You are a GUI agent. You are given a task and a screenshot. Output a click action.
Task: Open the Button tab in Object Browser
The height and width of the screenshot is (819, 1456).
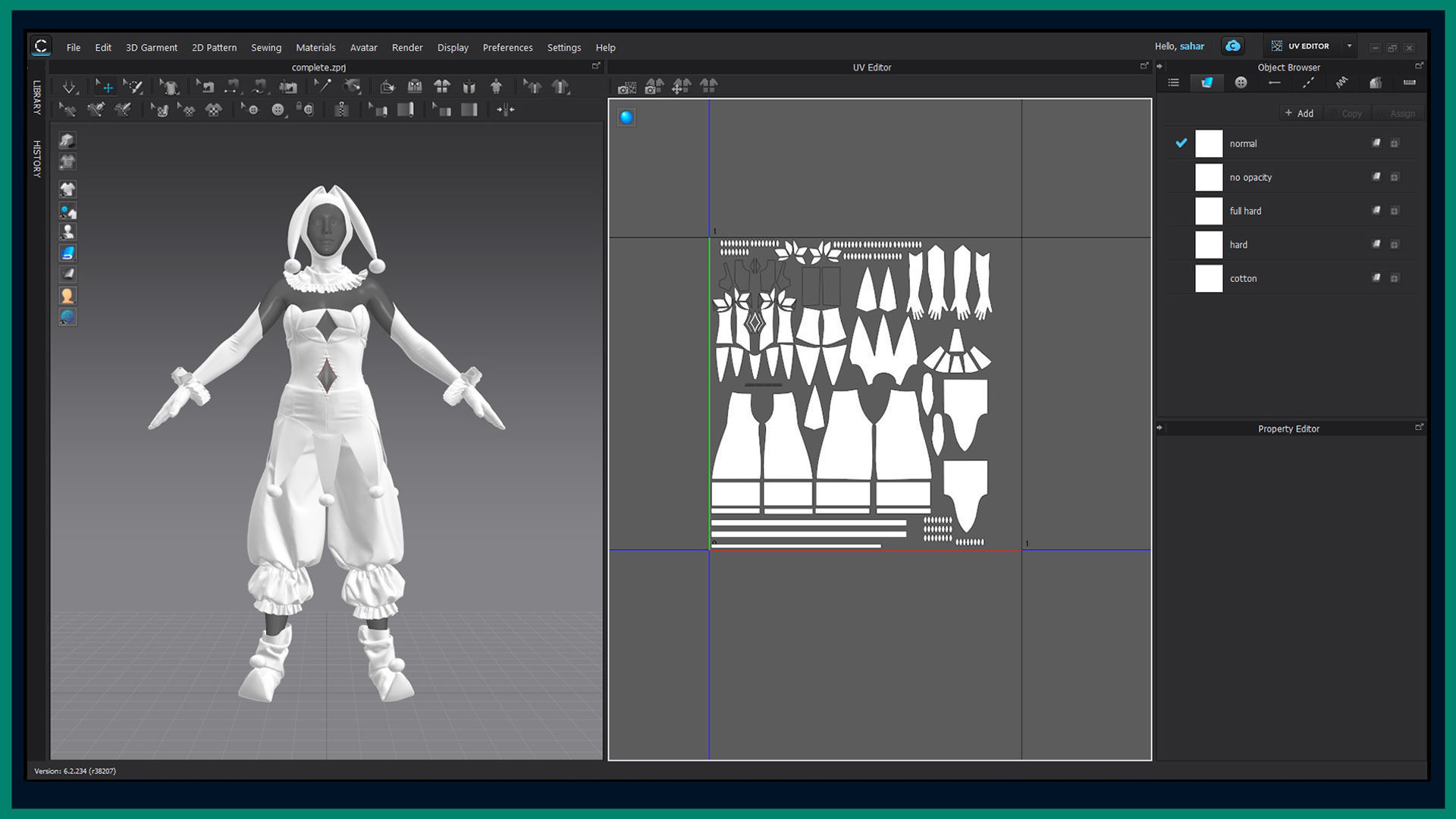(1241, 83)
